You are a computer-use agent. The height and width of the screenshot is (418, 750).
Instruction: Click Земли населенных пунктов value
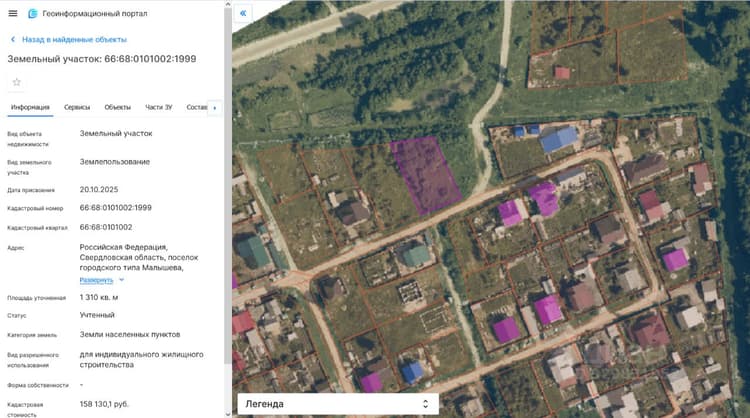(130, 334)
